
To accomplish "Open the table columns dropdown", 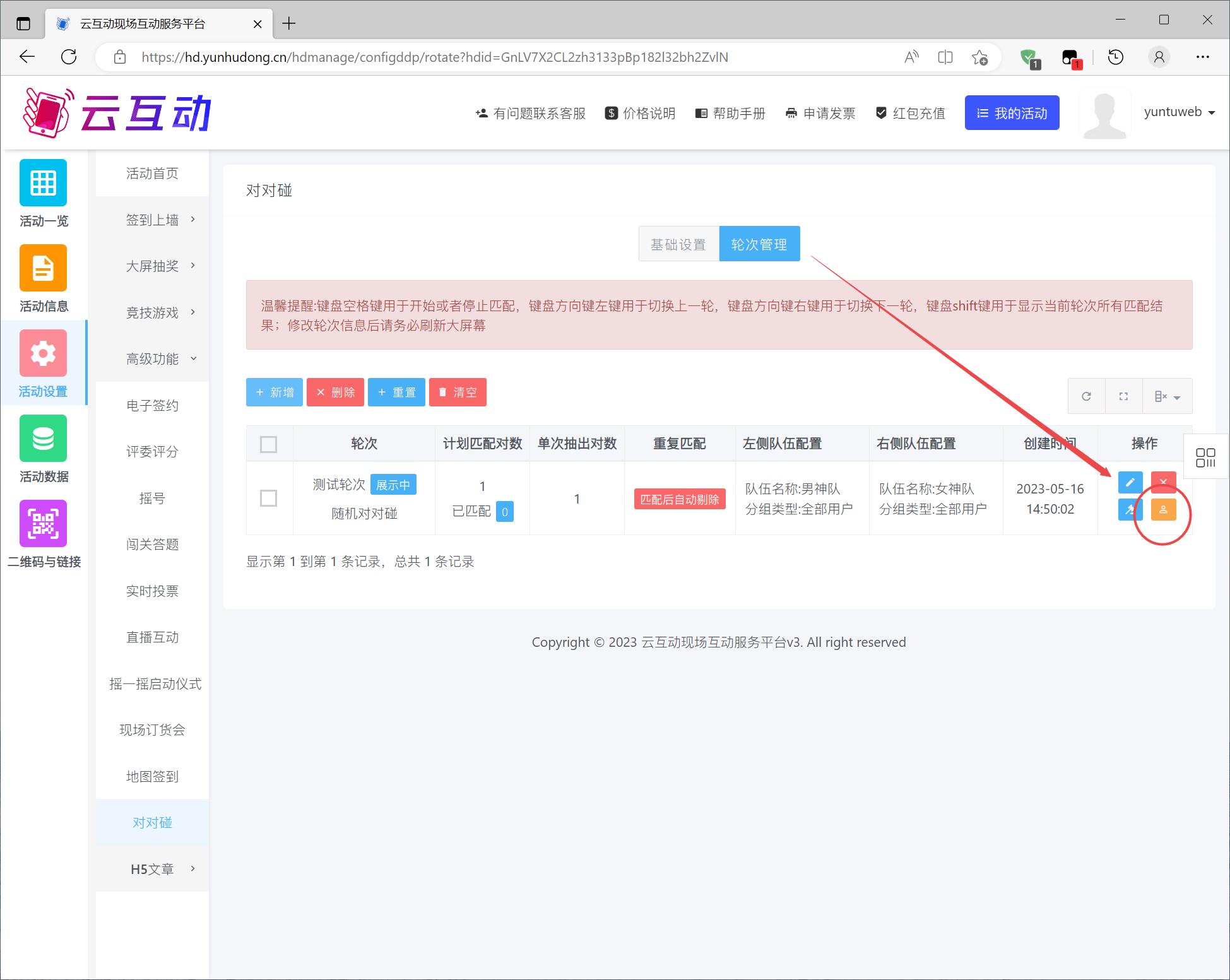I will (1167, 396).
